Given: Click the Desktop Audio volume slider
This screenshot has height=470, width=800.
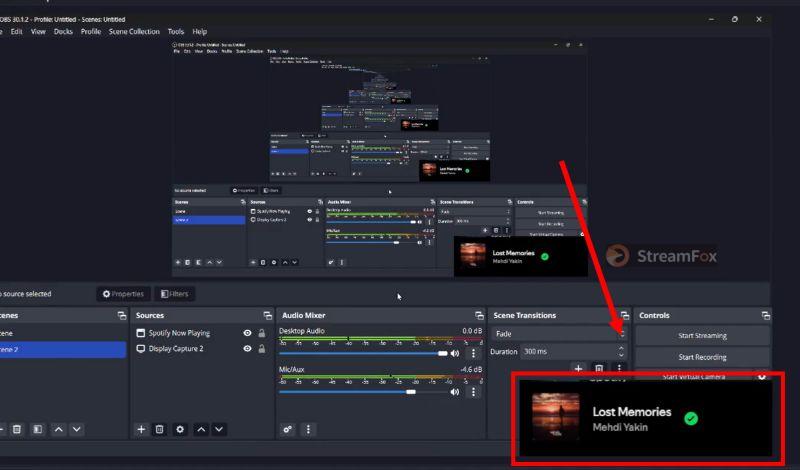Looking at the screenshot, I should (x=363, y=353).
